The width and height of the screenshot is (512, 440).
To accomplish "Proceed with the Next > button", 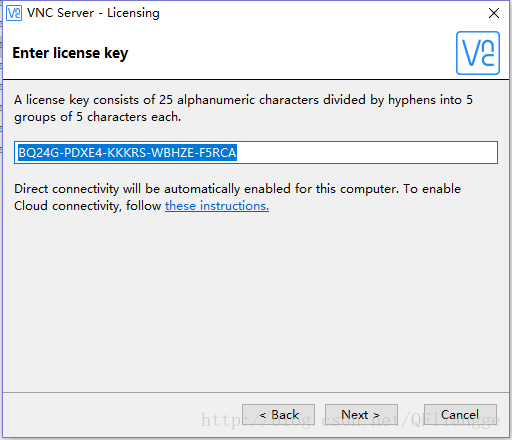I will pos(361,415).
